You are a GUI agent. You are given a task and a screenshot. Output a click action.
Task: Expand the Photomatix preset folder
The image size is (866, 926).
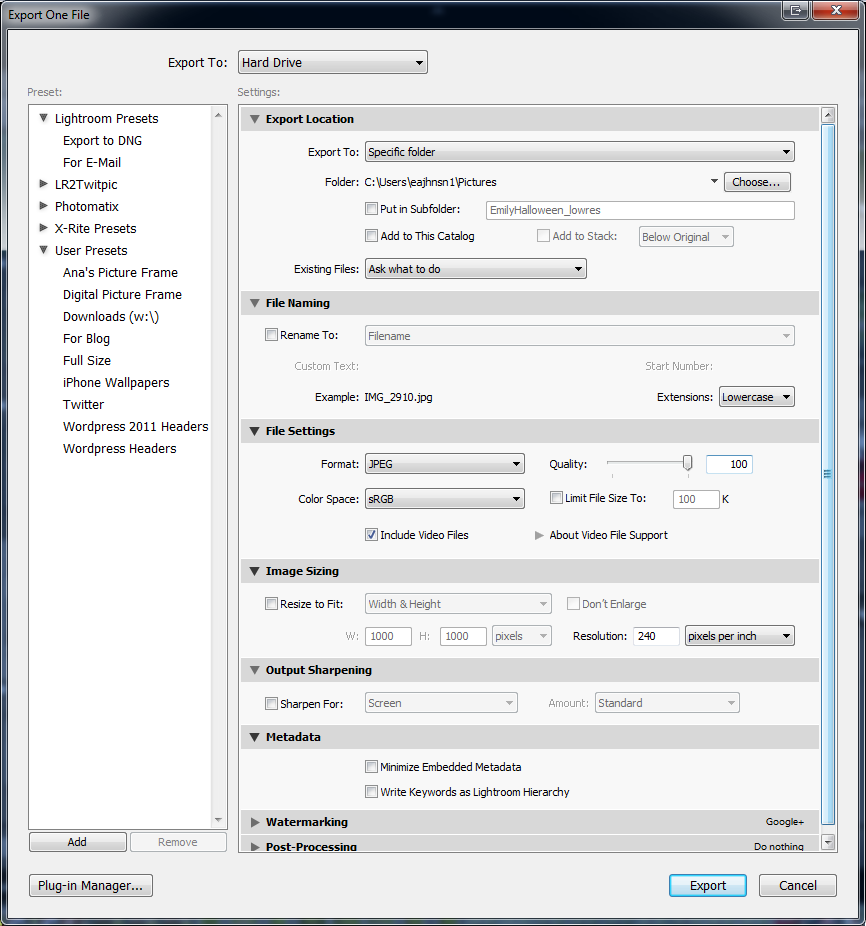click(44, 206)
